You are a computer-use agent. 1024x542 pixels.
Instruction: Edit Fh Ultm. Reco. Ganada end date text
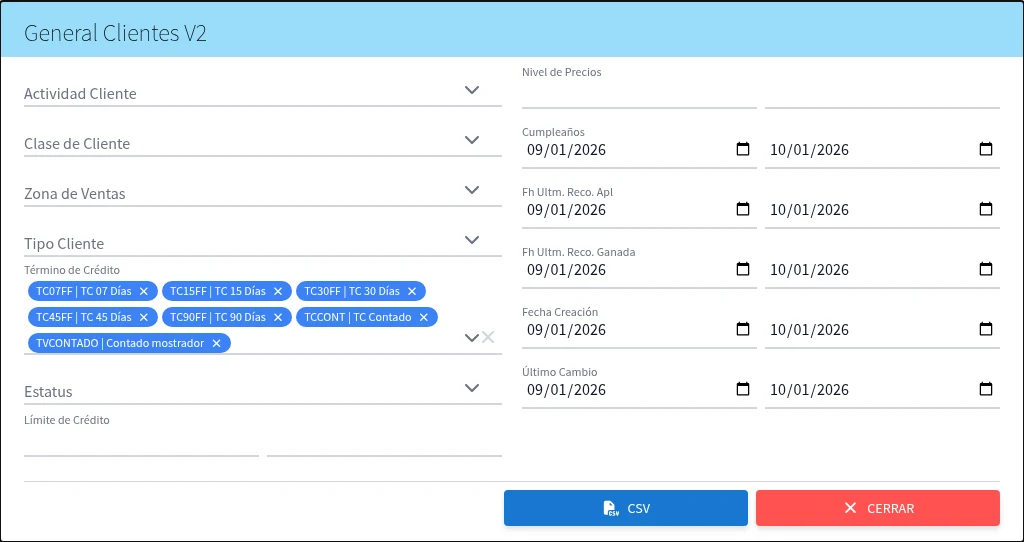tap(809, 270)
